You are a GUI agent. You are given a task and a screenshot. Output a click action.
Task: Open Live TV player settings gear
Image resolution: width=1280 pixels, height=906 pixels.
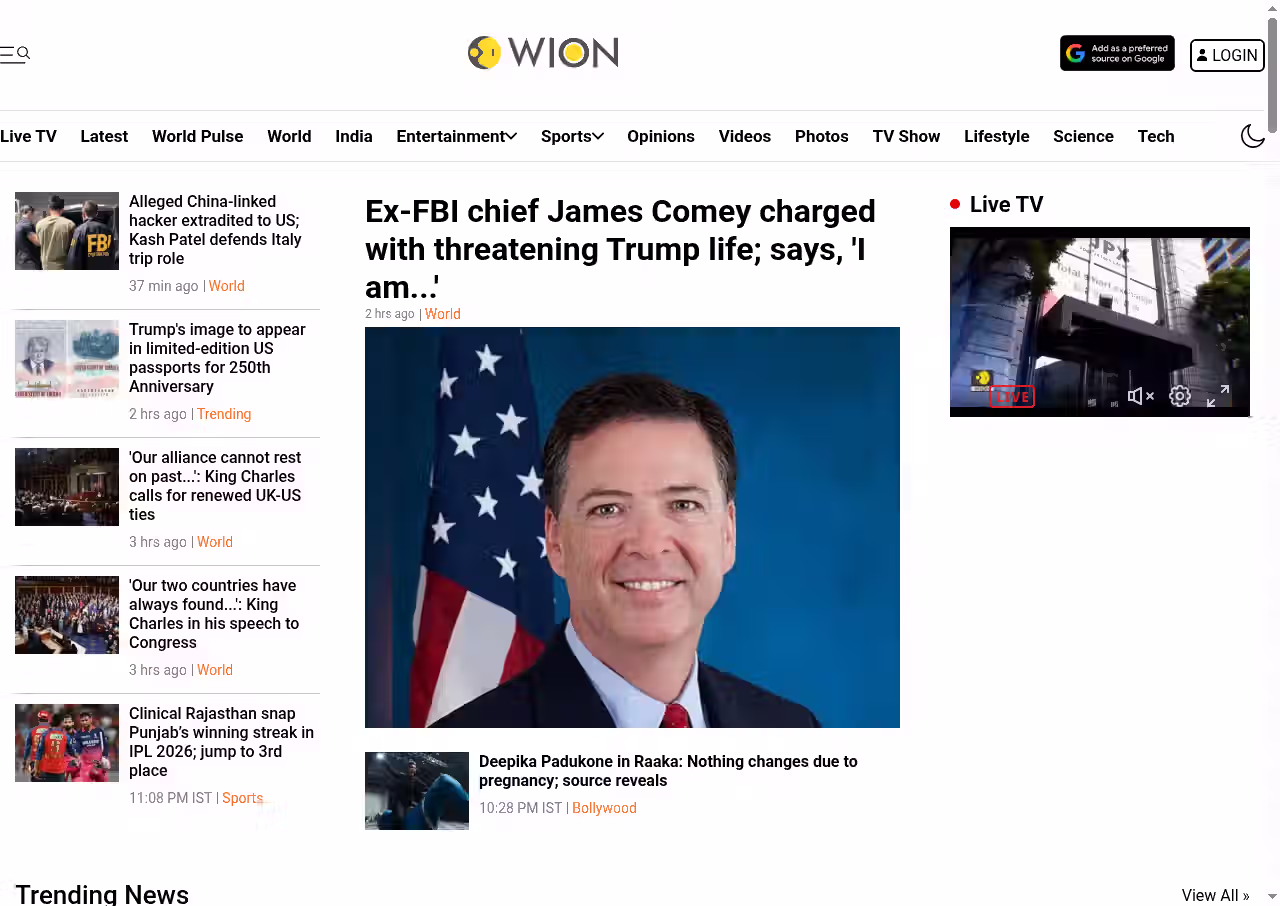(1180, 396)
